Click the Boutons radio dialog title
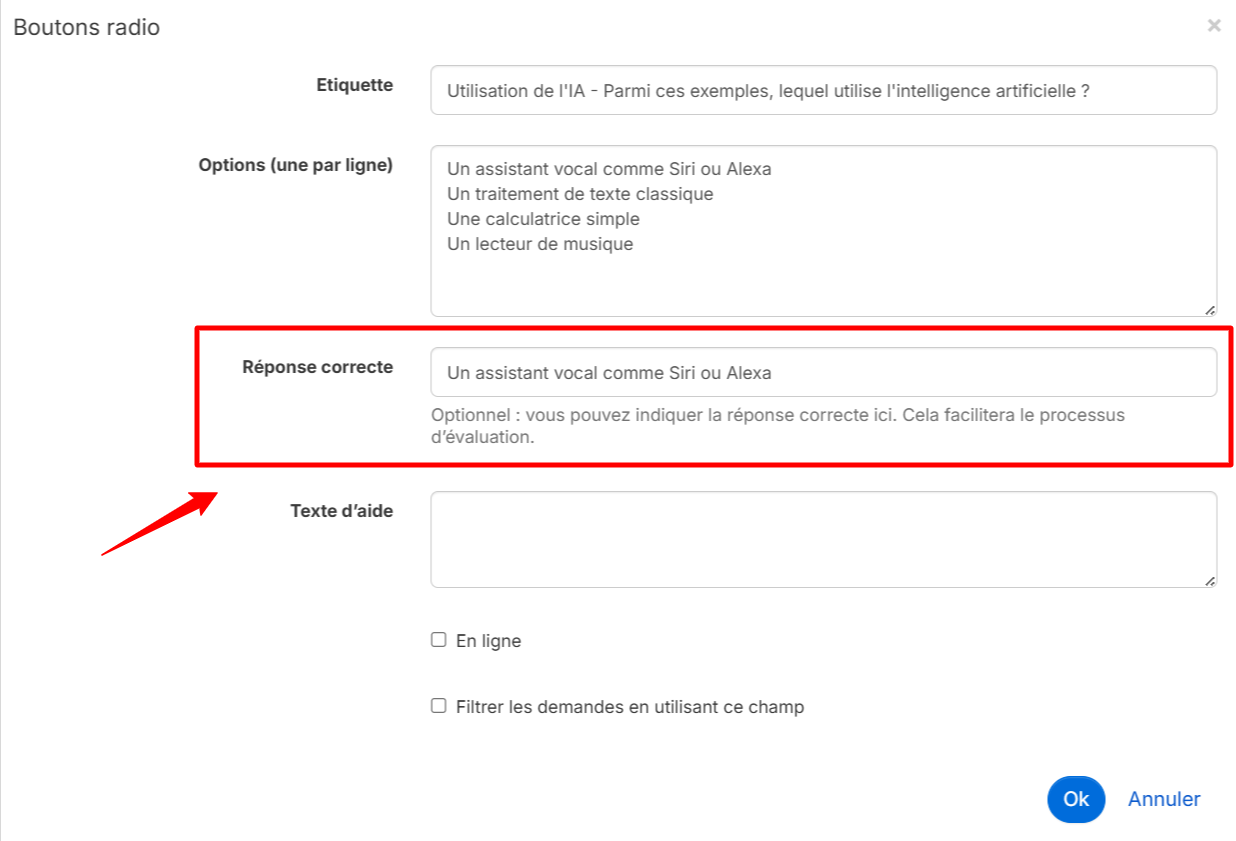 87,28
